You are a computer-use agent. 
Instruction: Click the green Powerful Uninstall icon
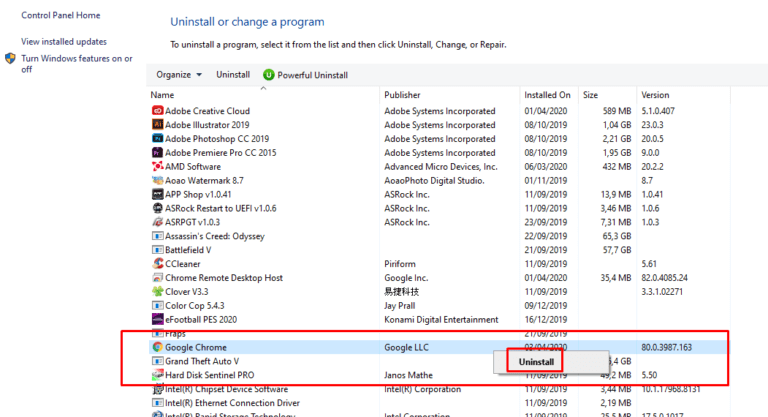pos(268,74)
